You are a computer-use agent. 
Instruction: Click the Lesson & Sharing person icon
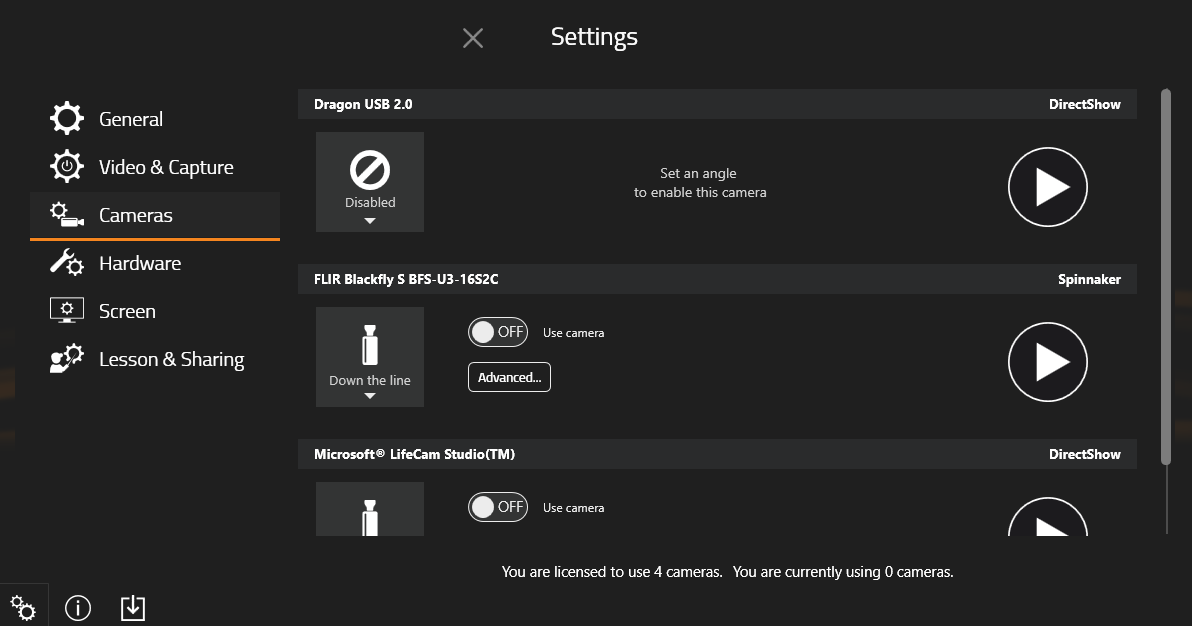click(67, 358)
